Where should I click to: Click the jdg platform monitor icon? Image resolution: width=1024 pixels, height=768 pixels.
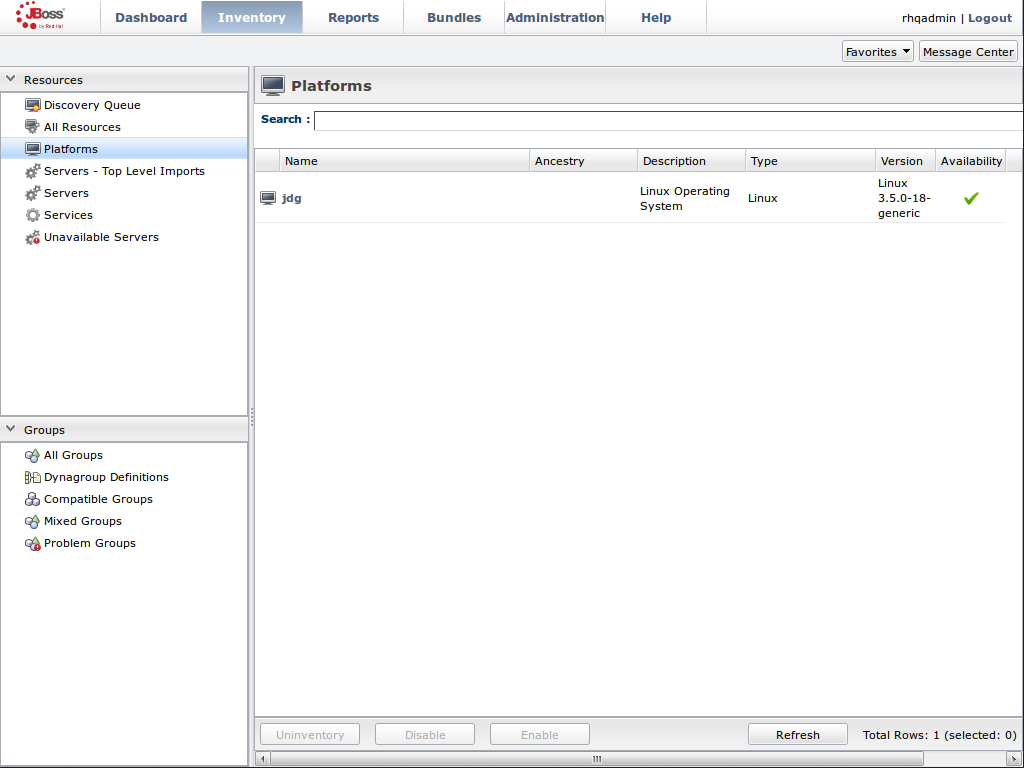coord(268,198)
